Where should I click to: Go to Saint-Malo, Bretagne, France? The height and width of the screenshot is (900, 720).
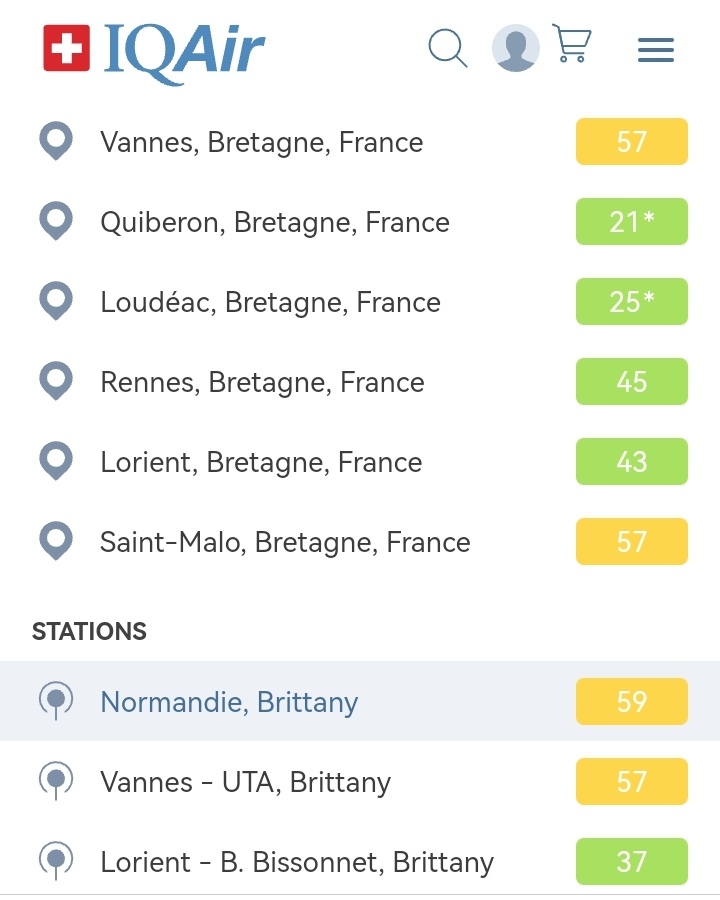point(285,542)
